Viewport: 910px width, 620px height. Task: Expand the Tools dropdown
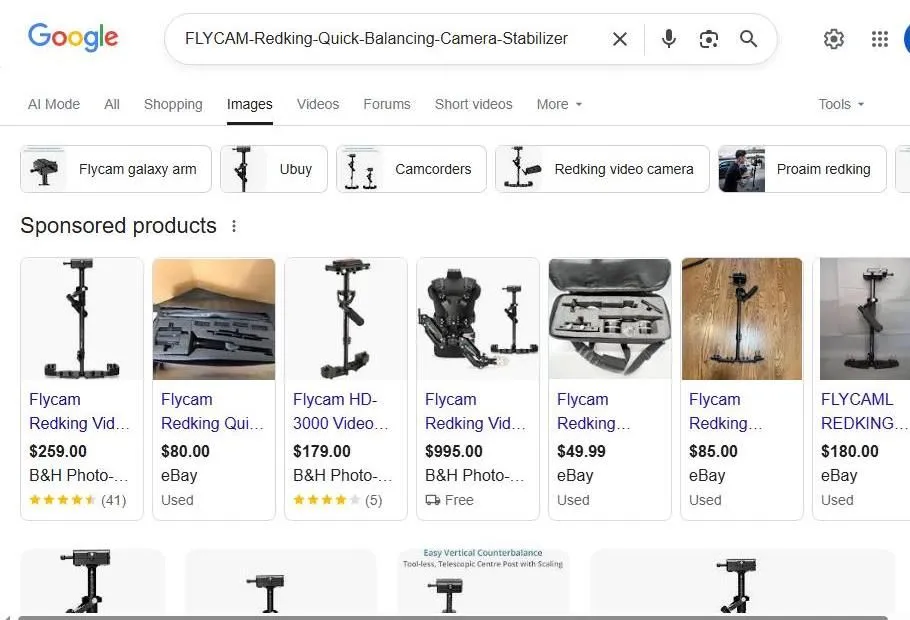click(841, 104)
